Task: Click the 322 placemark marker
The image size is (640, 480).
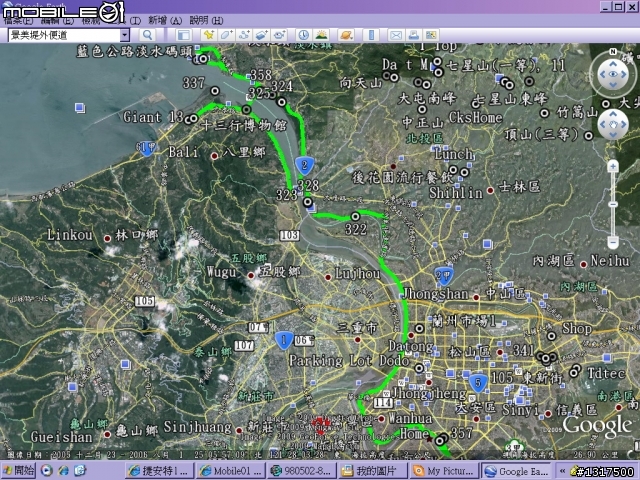Action: coord(356,216)
